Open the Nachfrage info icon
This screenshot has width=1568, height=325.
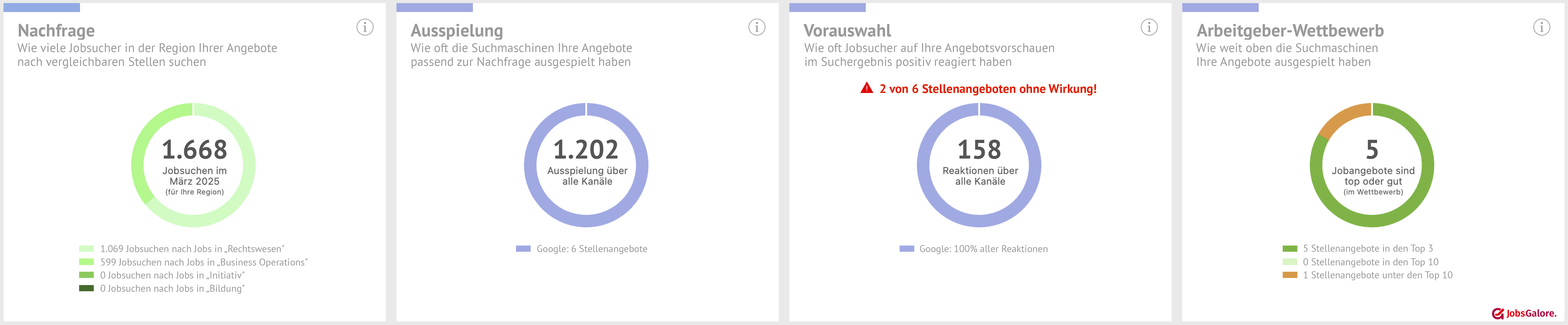tap(365, 27)
